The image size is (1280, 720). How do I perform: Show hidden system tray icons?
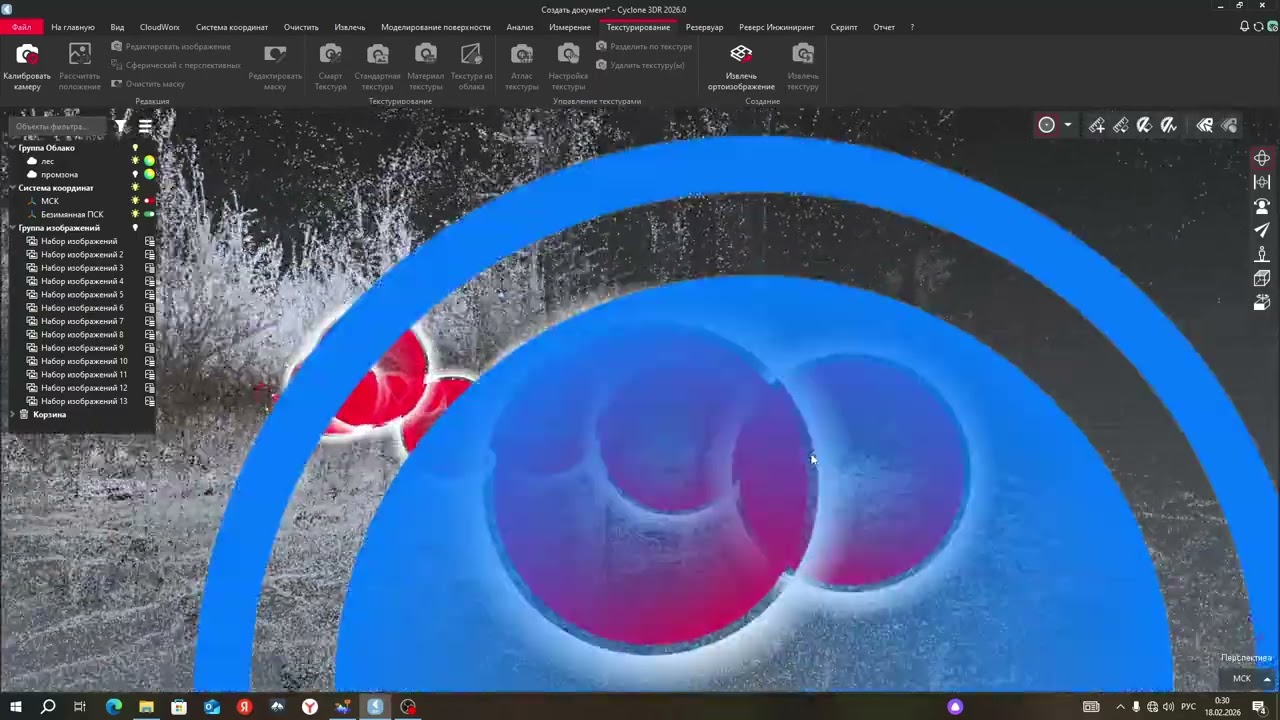point(1120,707)
